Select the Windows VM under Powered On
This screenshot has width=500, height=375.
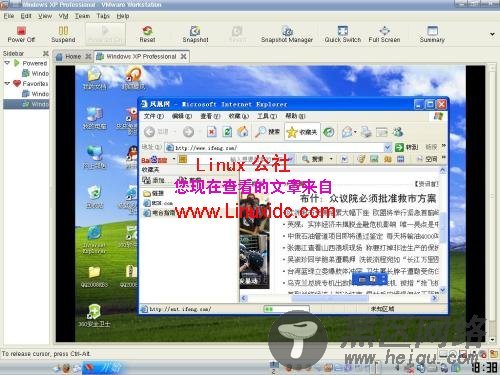pyautogui.click(x=35, y=73)
